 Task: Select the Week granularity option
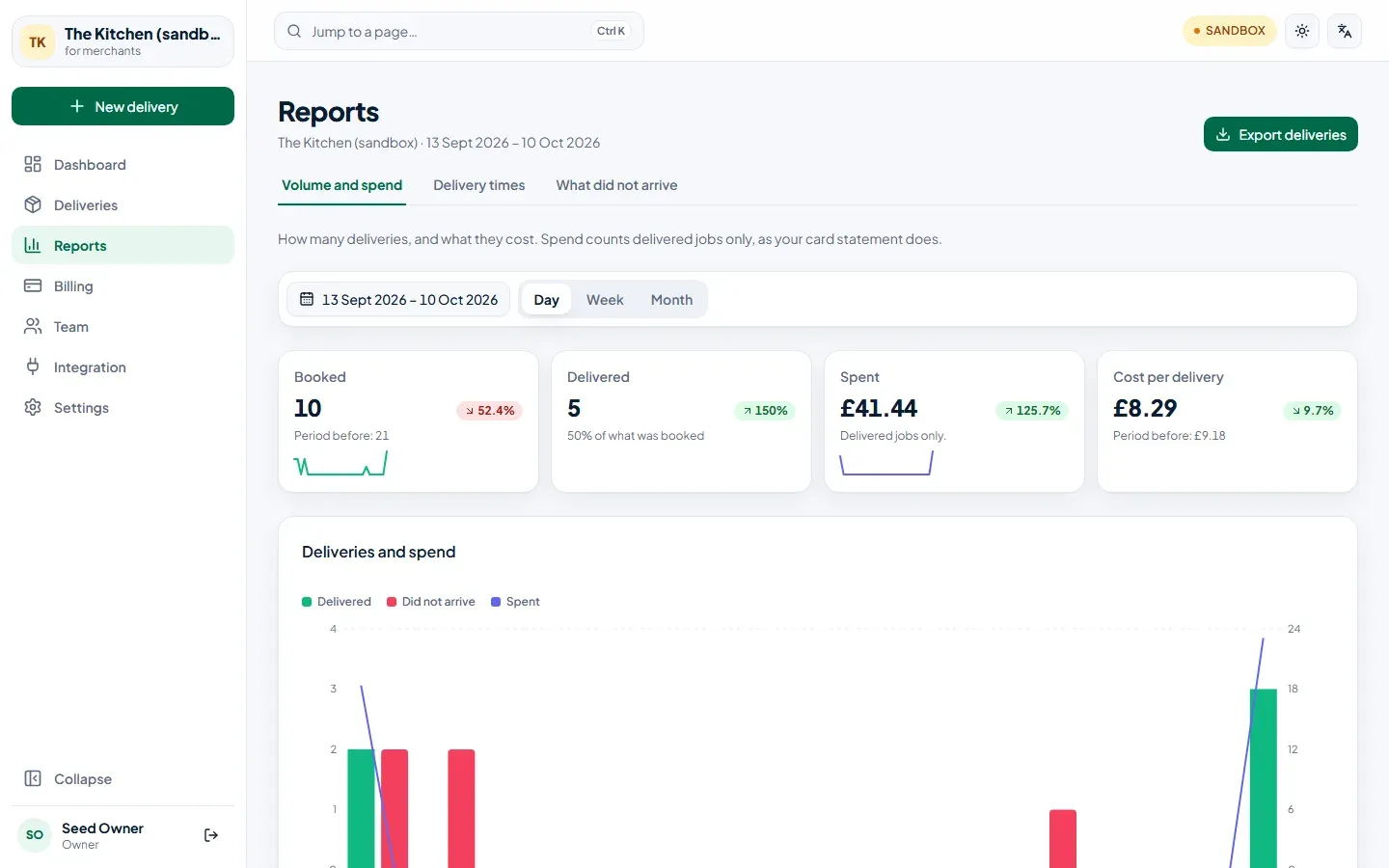pyautogui.click(x=605, y=299)
